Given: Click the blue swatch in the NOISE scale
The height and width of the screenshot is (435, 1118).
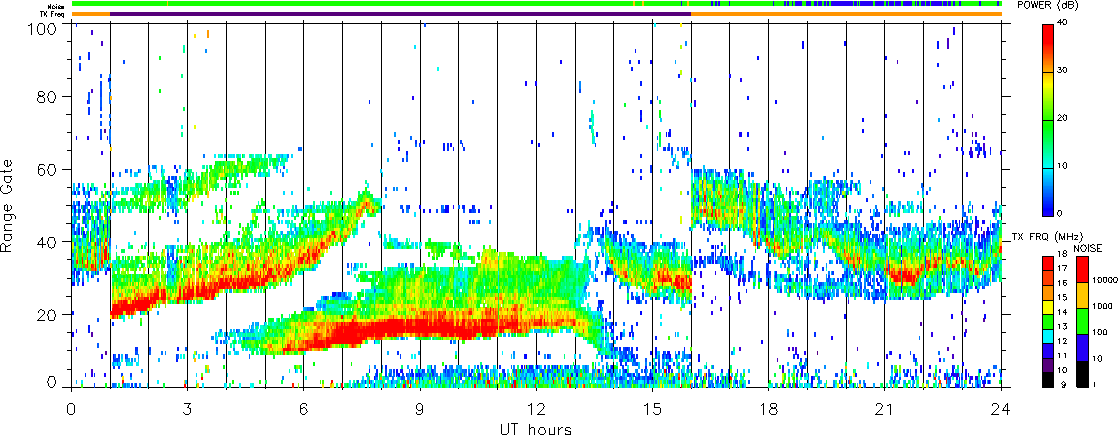Looking at the screenshot, I should tap(1082, 347).
